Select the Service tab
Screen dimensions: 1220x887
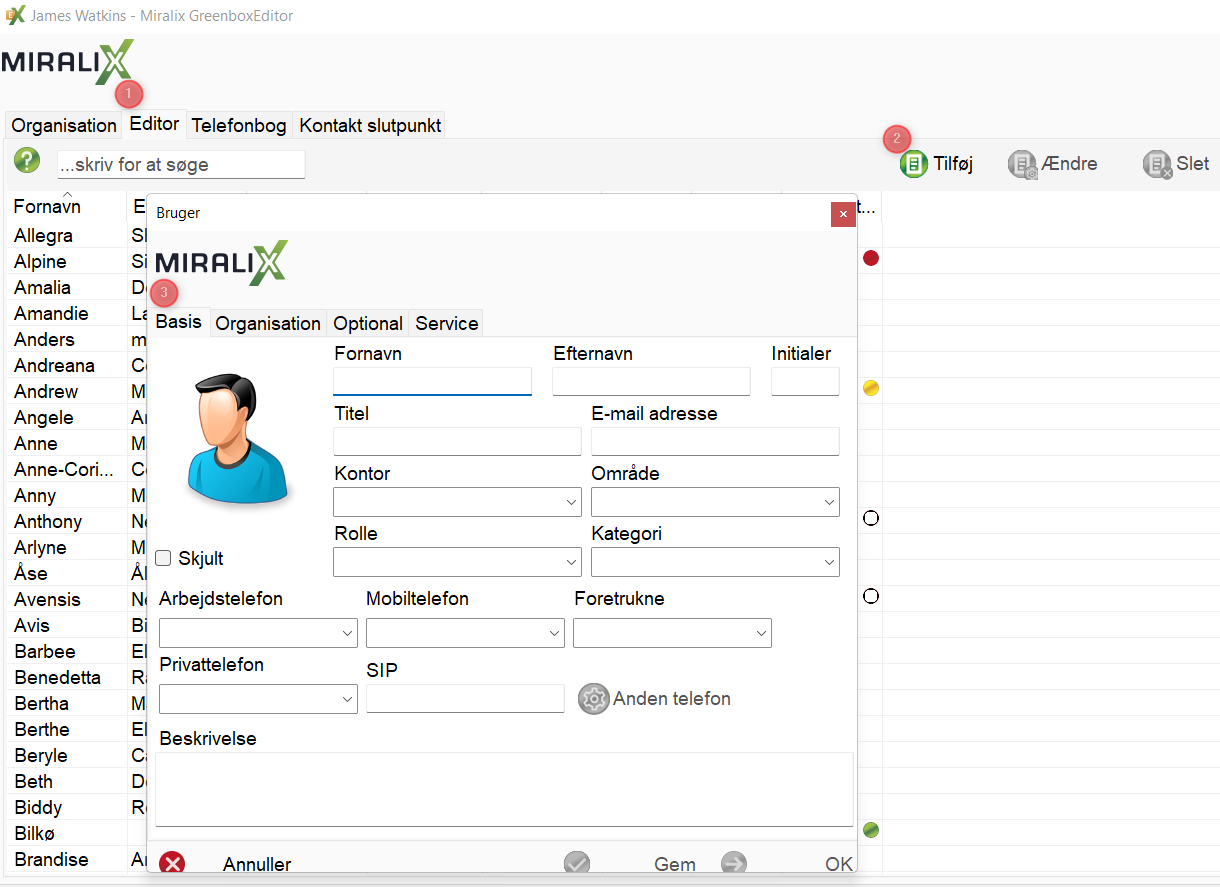[446, 323]
